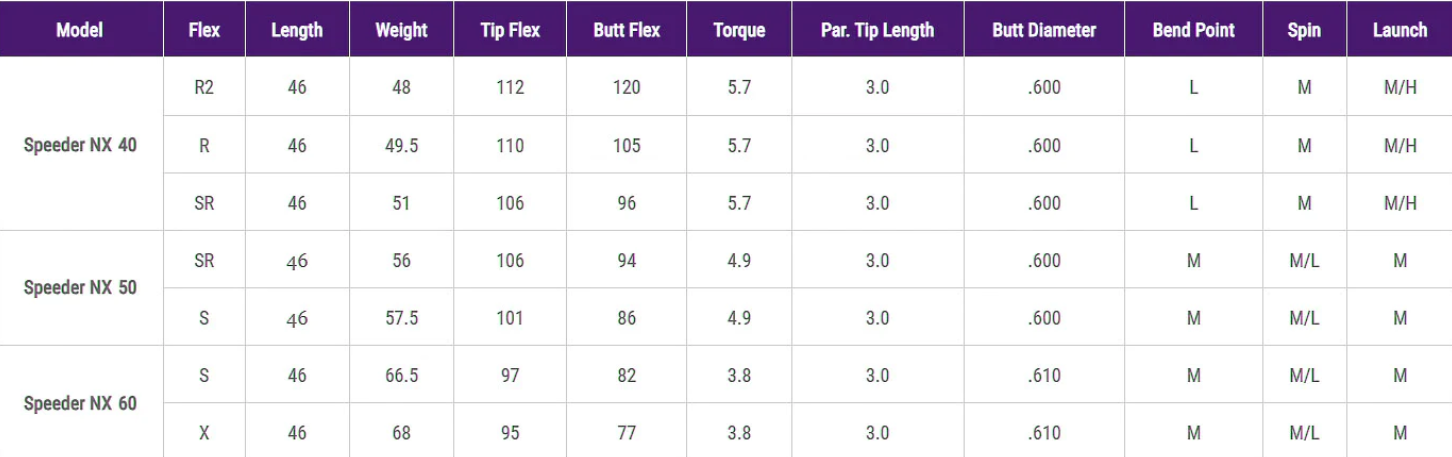This screenshot has height=457, width=1452.
Task: Click the Tip Flex column header
Action: (510, 30)
